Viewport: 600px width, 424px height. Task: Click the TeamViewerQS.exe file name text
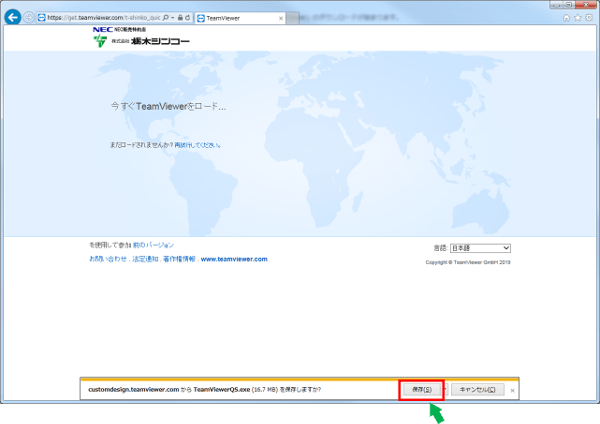[x=222, y=390]
